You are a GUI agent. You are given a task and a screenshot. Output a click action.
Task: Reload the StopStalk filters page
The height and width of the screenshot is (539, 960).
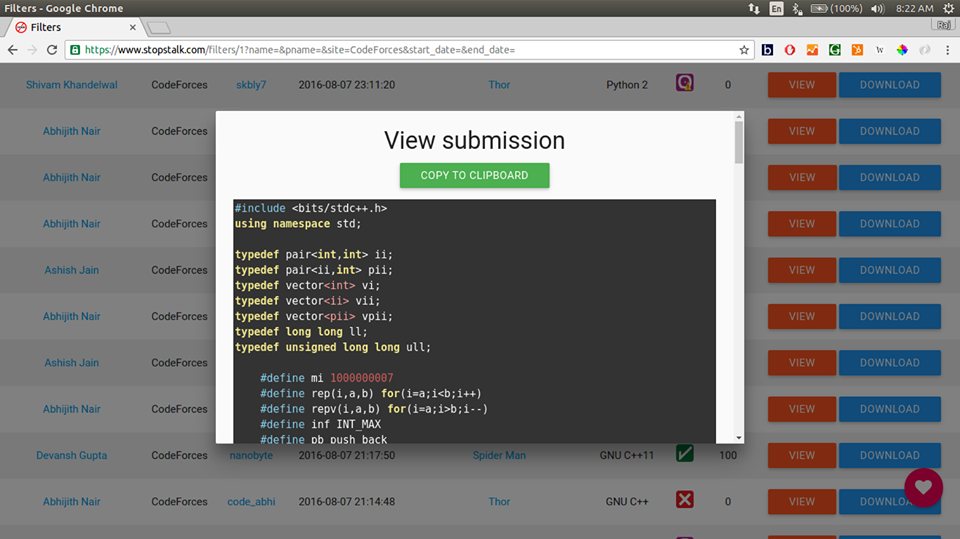[x=52, y=50]
